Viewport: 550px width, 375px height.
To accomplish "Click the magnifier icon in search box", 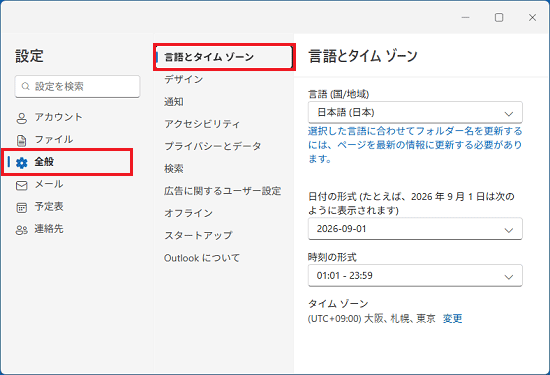I will 25,86.
